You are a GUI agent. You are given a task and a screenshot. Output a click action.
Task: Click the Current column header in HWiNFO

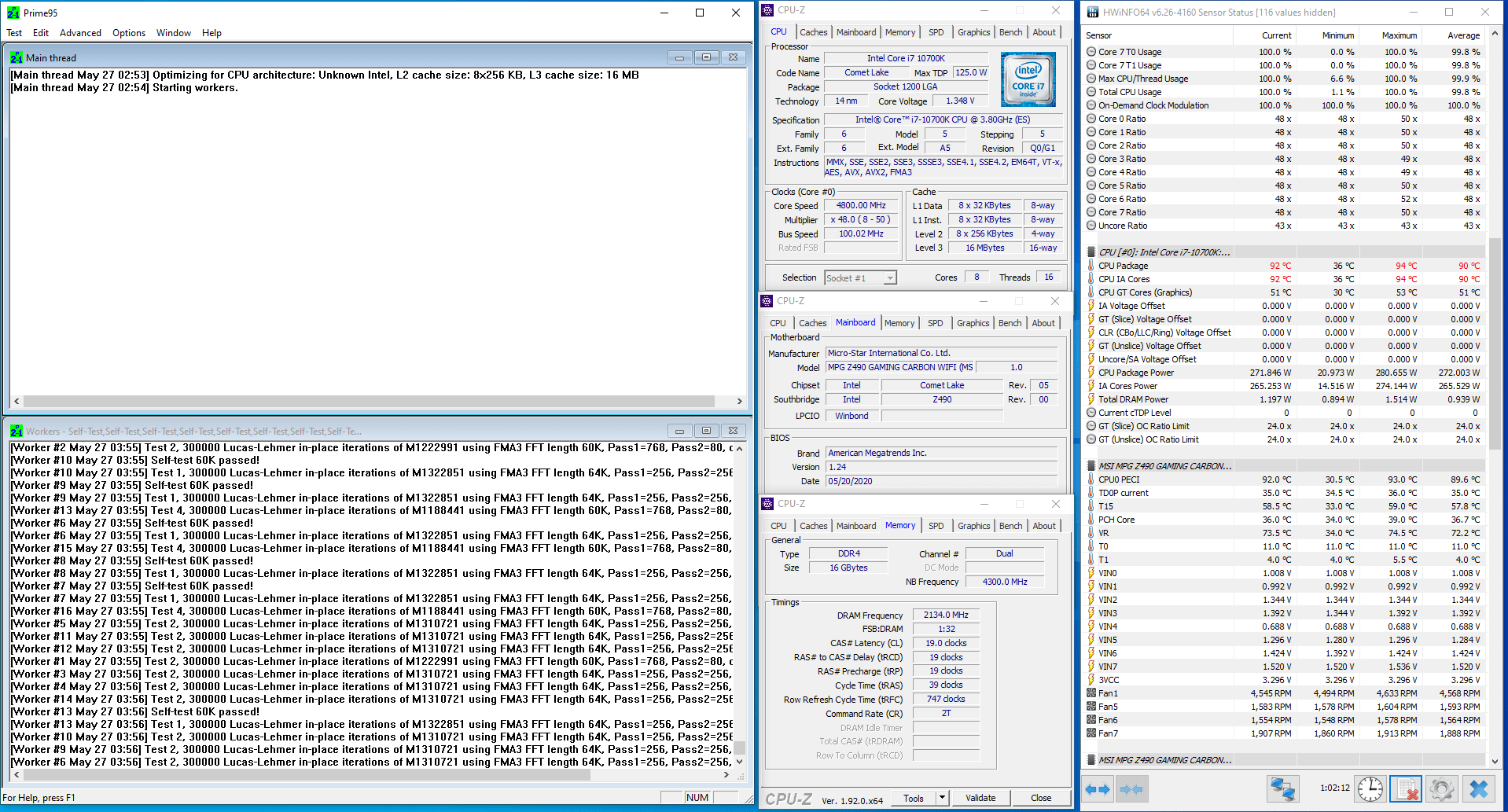click(1264, 35)
